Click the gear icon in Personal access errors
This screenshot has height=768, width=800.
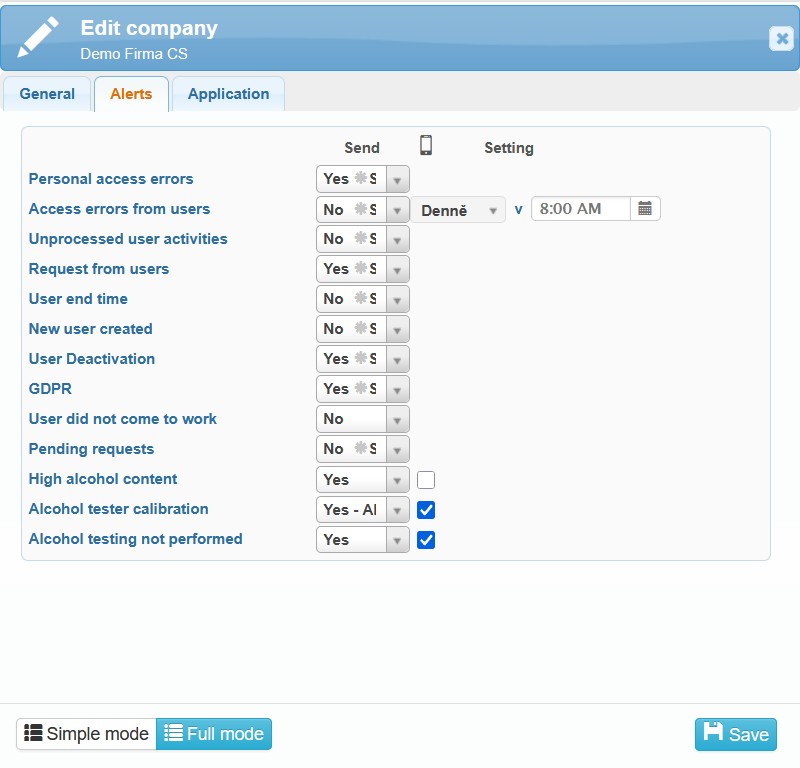[x=361, y=179]
